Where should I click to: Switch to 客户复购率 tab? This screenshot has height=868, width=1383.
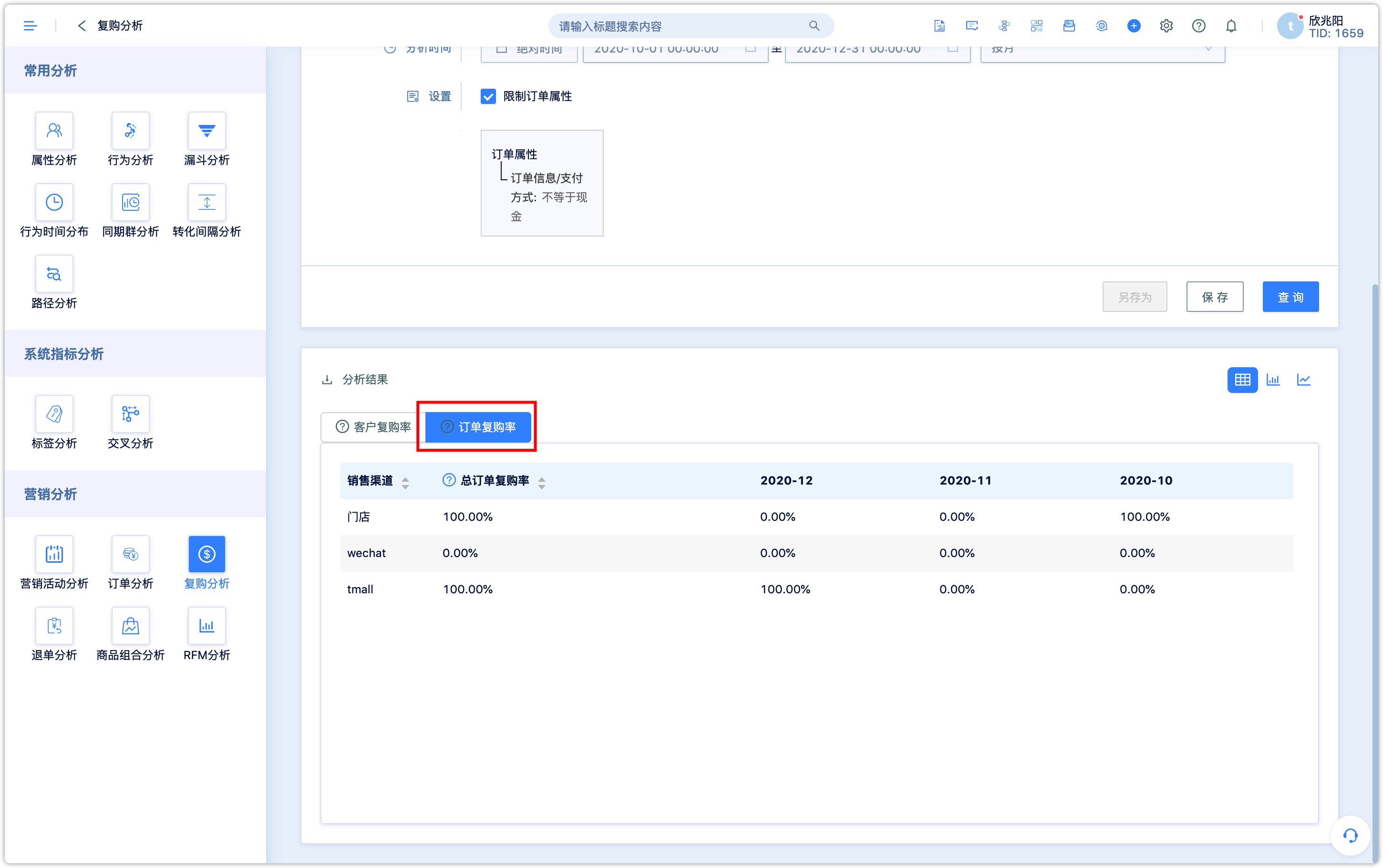coord(373,426)
